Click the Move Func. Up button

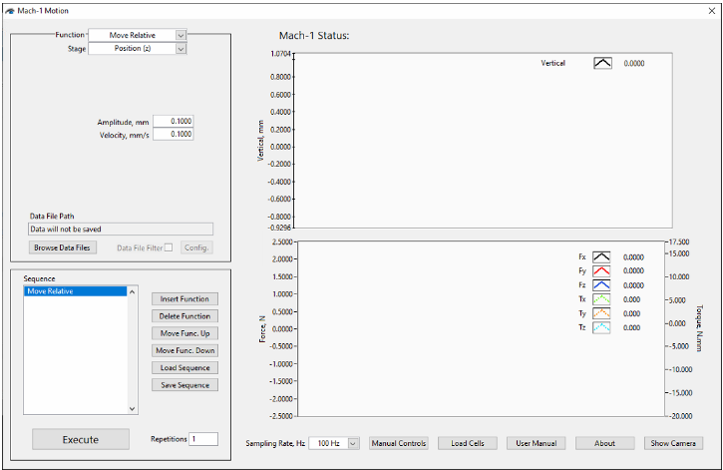(184, 333)
